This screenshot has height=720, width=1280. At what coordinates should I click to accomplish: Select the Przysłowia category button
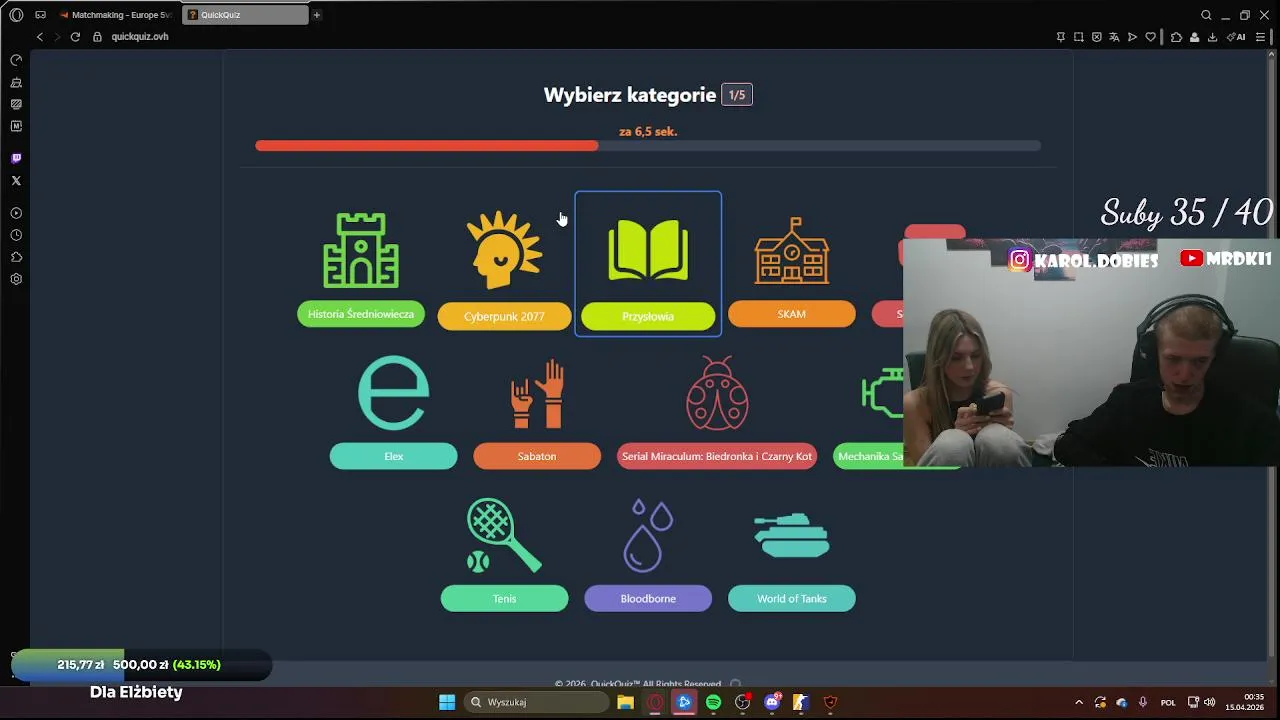tap(648, 316)
